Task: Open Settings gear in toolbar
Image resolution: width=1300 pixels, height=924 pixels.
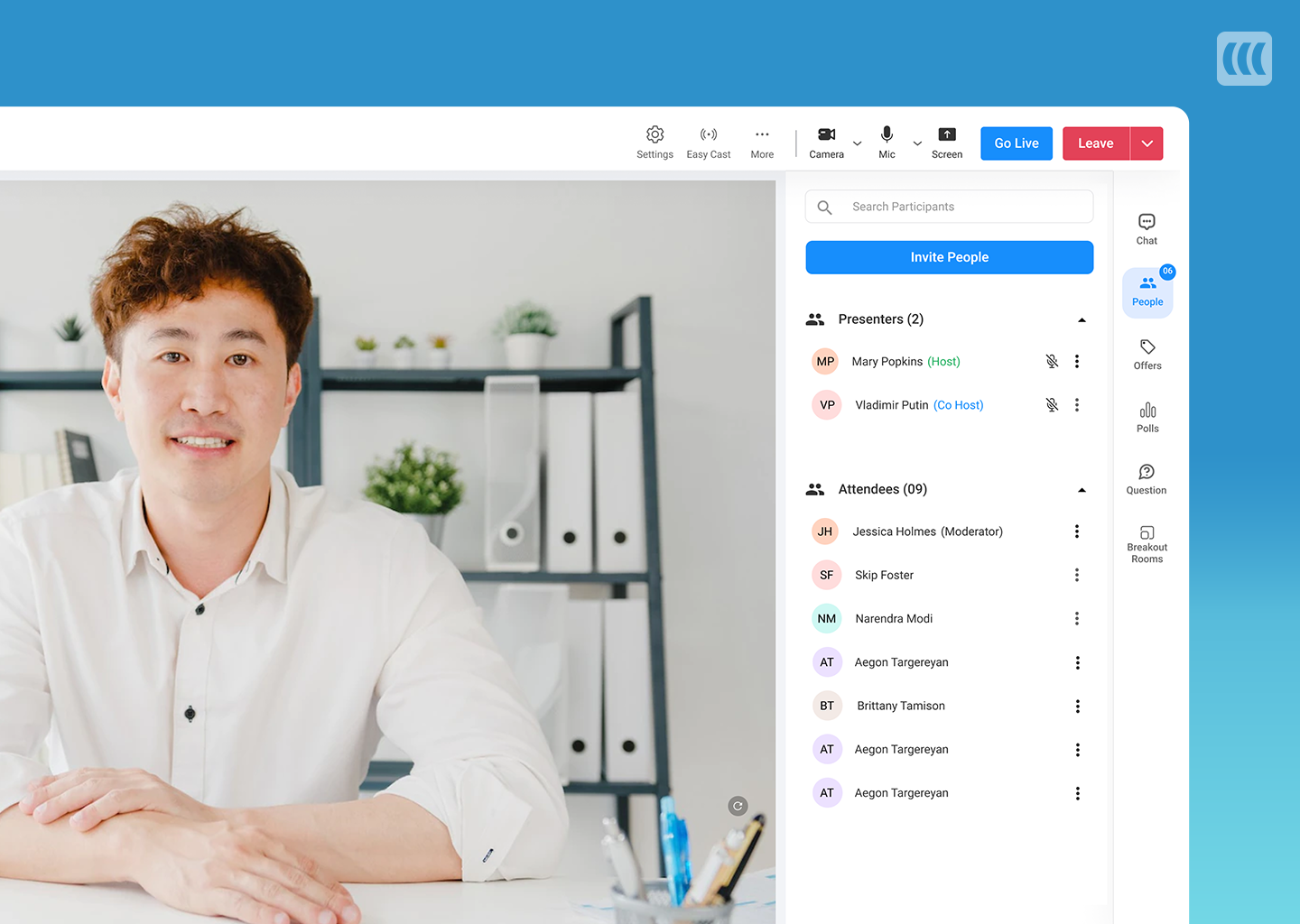Action: (x=655, y=143)
